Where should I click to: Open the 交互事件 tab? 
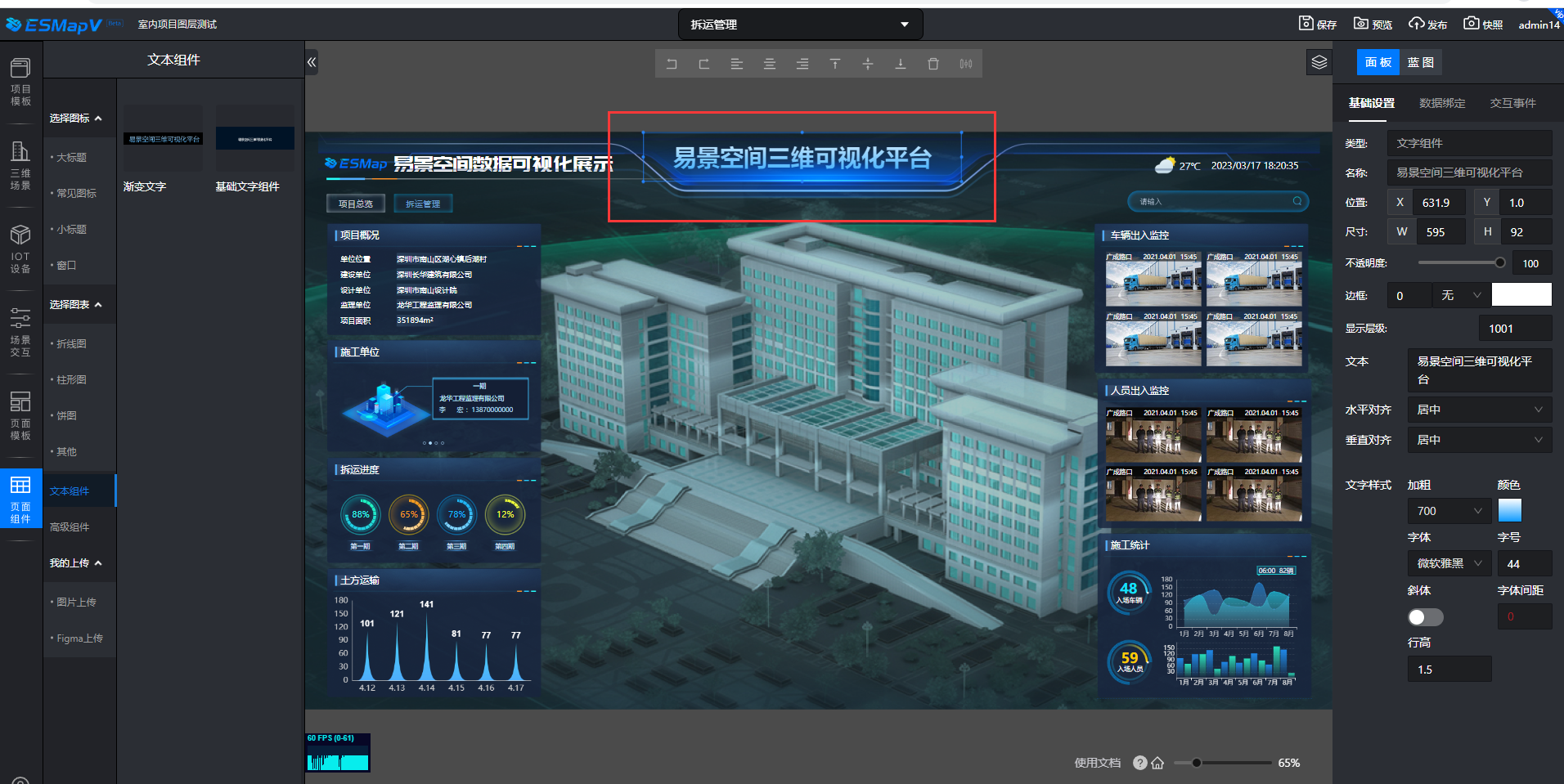[1512, 103]
